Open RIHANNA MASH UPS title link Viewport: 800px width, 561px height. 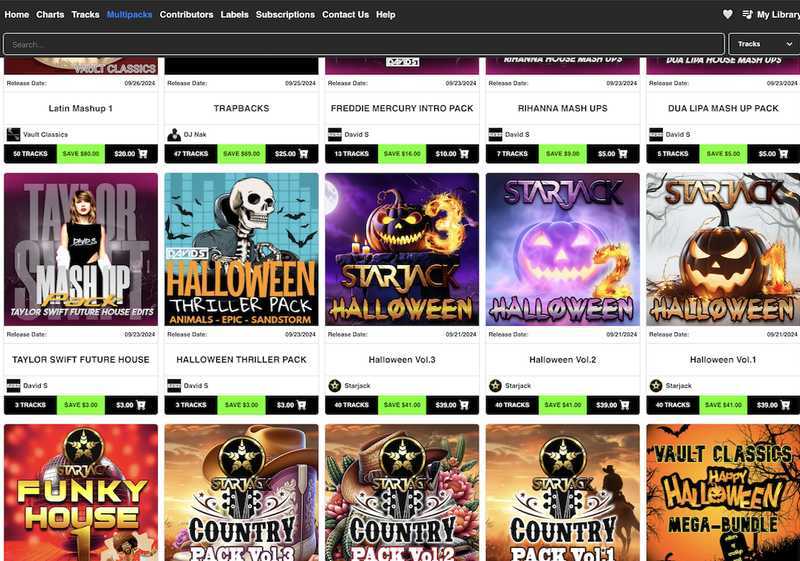(563, 108)
